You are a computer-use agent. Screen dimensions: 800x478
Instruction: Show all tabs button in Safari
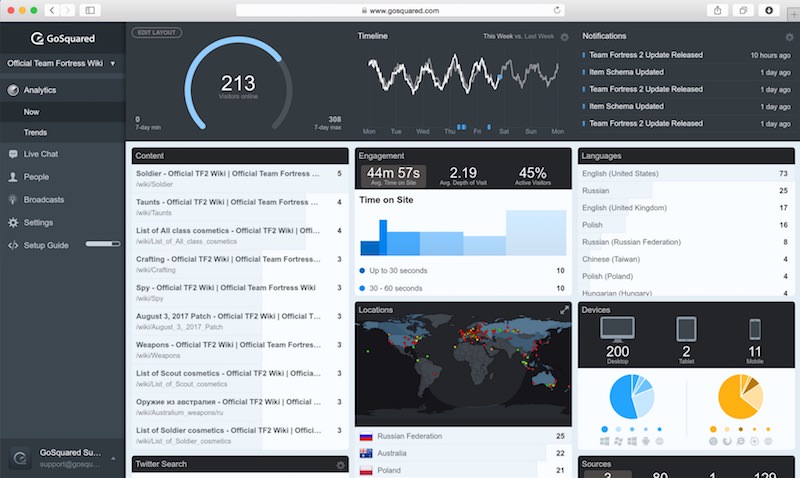[x=743, y=10]
